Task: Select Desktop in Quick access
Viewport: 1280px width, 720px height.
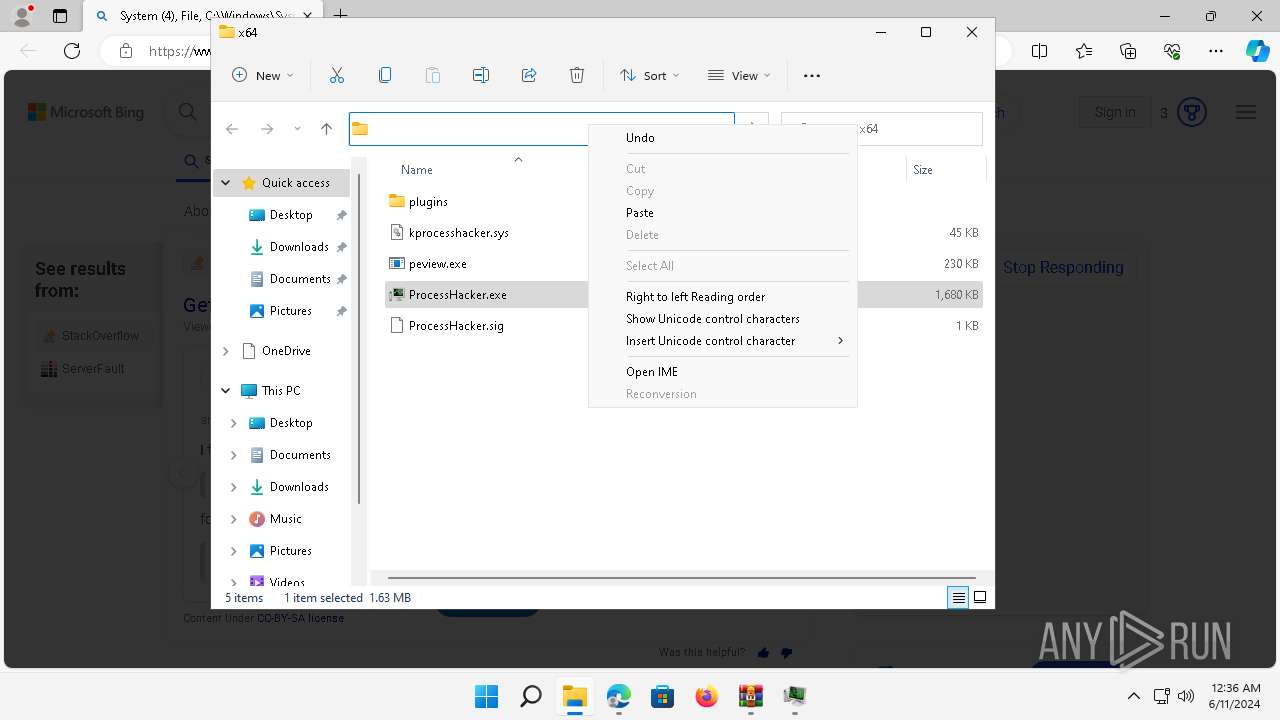Action: (x=291, y=215)
